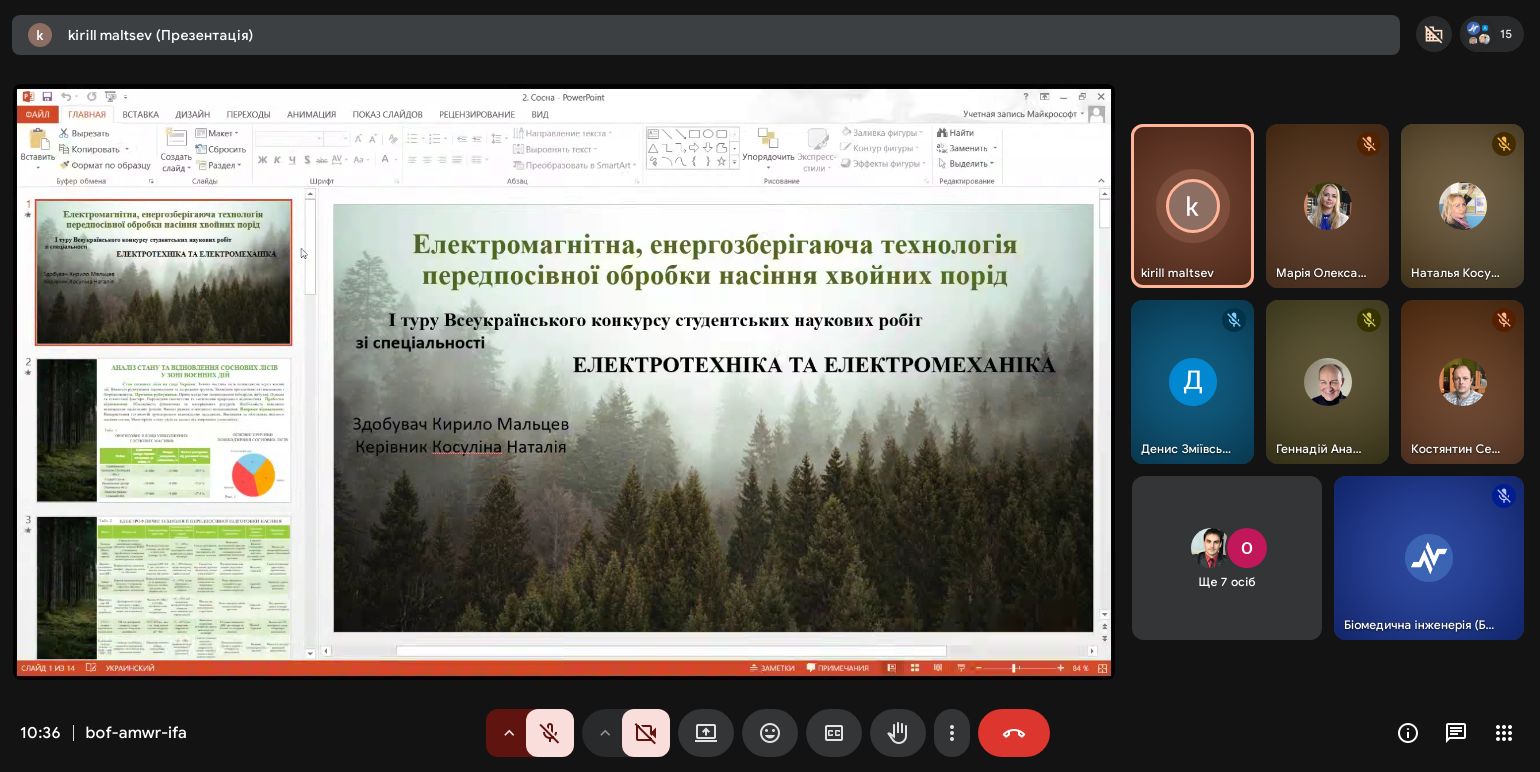The image size is (1540, 772).
Task: Switch to the ДИЗАЙН ribbon tab
Action: click(192, 115)
